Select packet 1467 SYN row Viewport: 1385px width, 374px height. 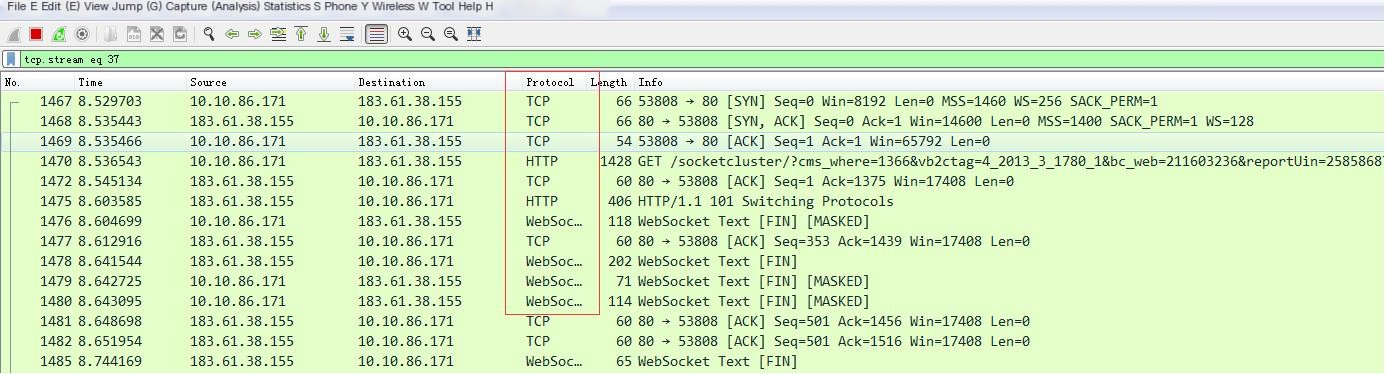point(692,101)
